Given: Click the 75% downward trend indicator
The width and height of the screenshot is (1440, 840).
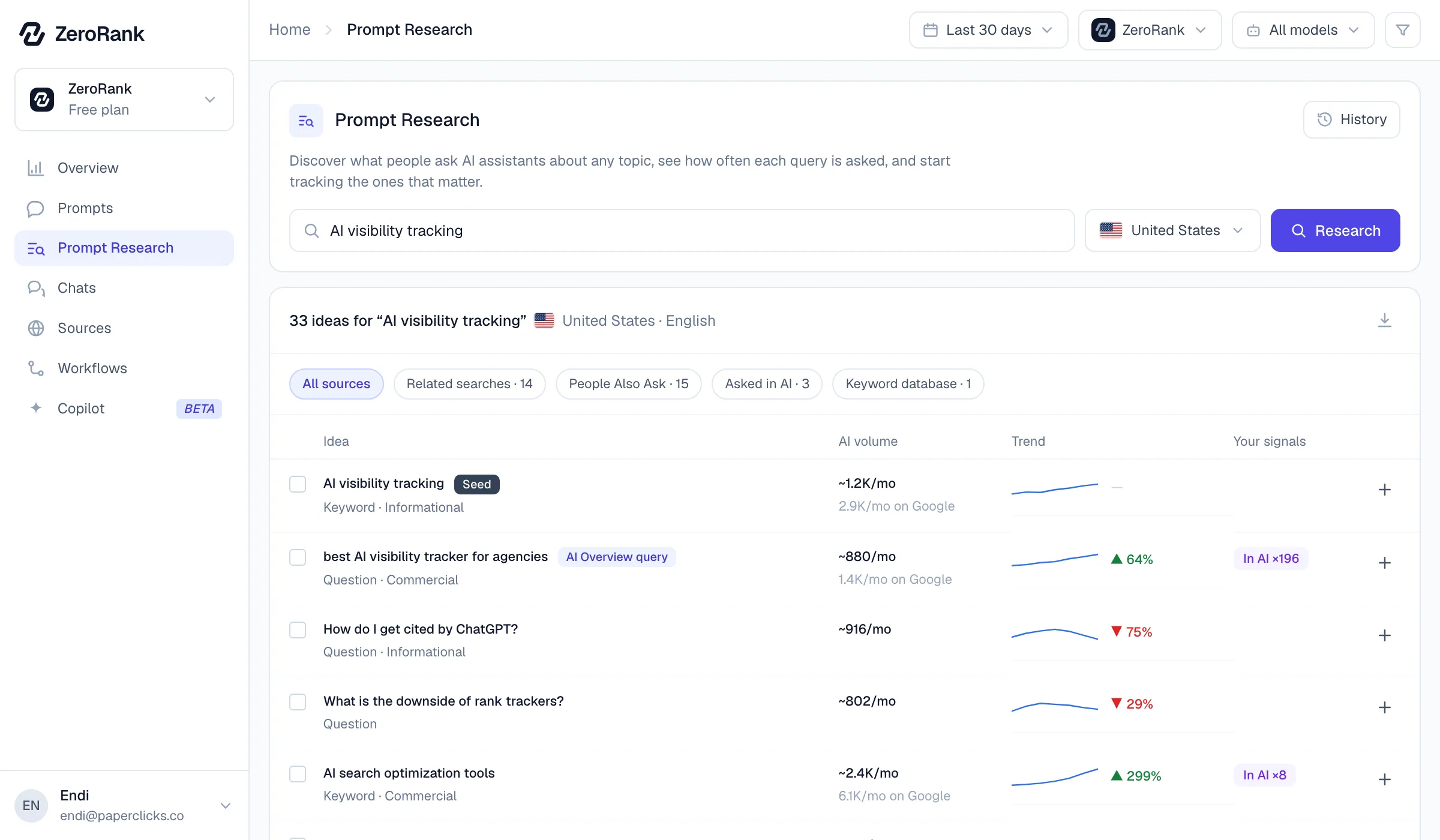Looking at the screenshot, I should pos(1132,632).
